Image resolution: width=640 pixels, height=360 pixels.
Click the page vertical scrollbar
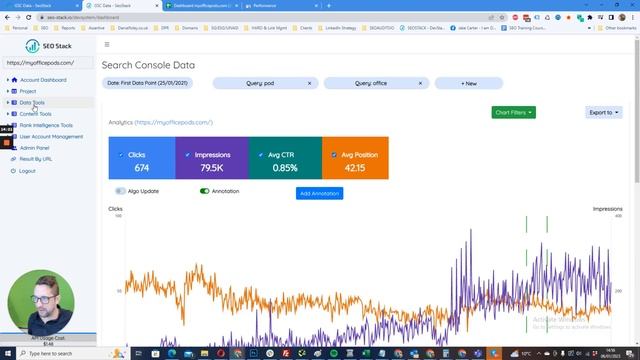637,110
